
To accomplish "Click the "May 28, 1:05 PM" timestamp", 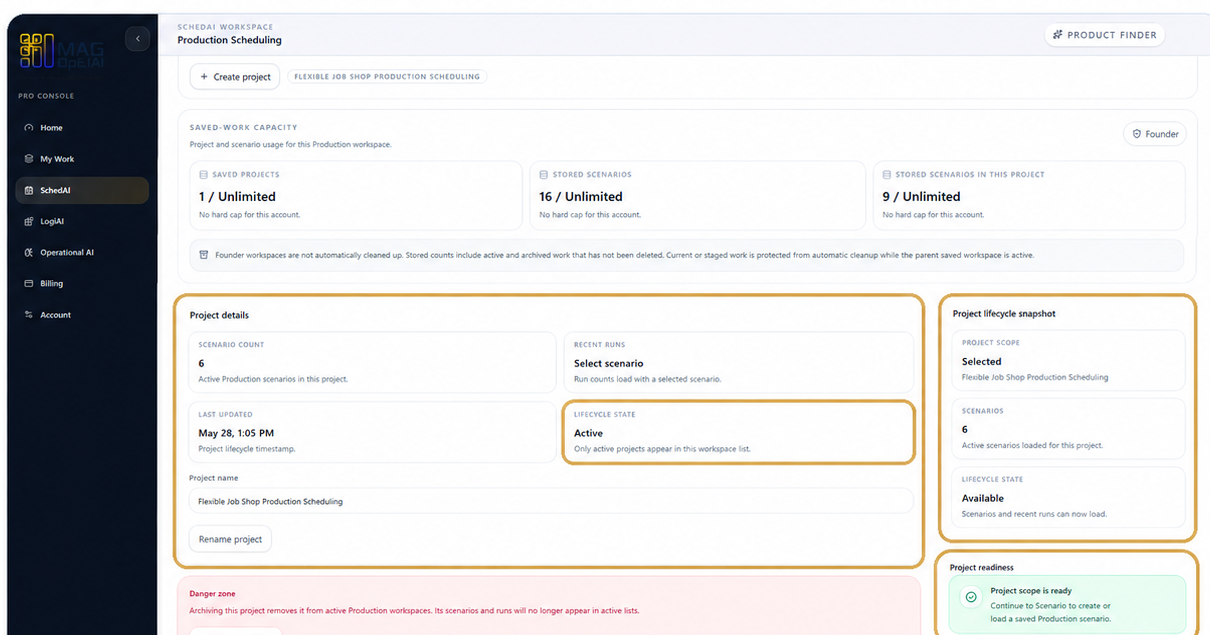I will [236, 433].
